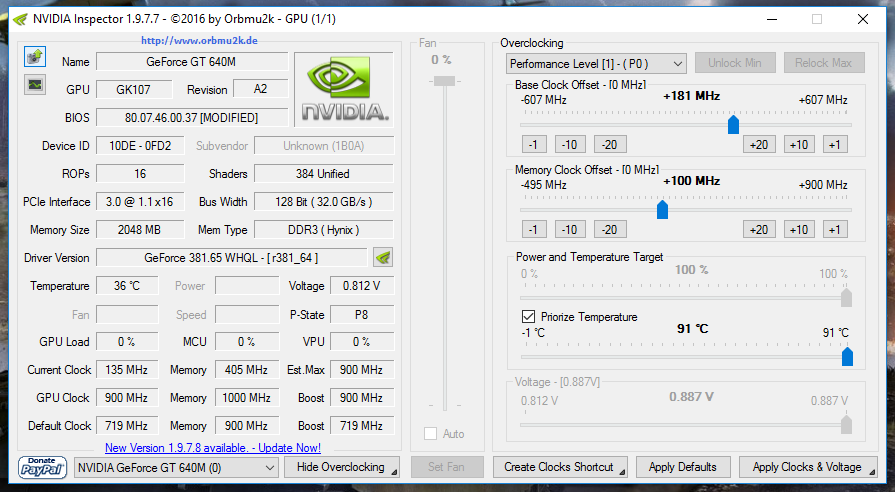Click the NVIDIA logo image

tap(344, 90)
